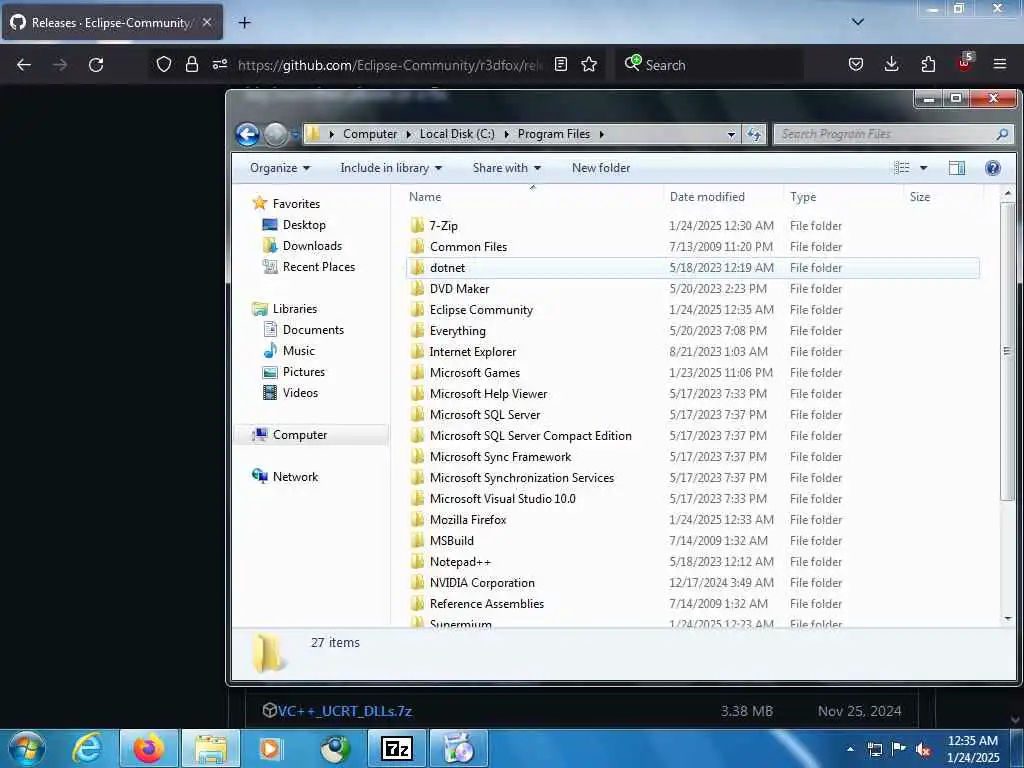Click the Explorer file list scrollbar
The width and height of the screenshot is (1024, 768).
tap(1007, 351)
